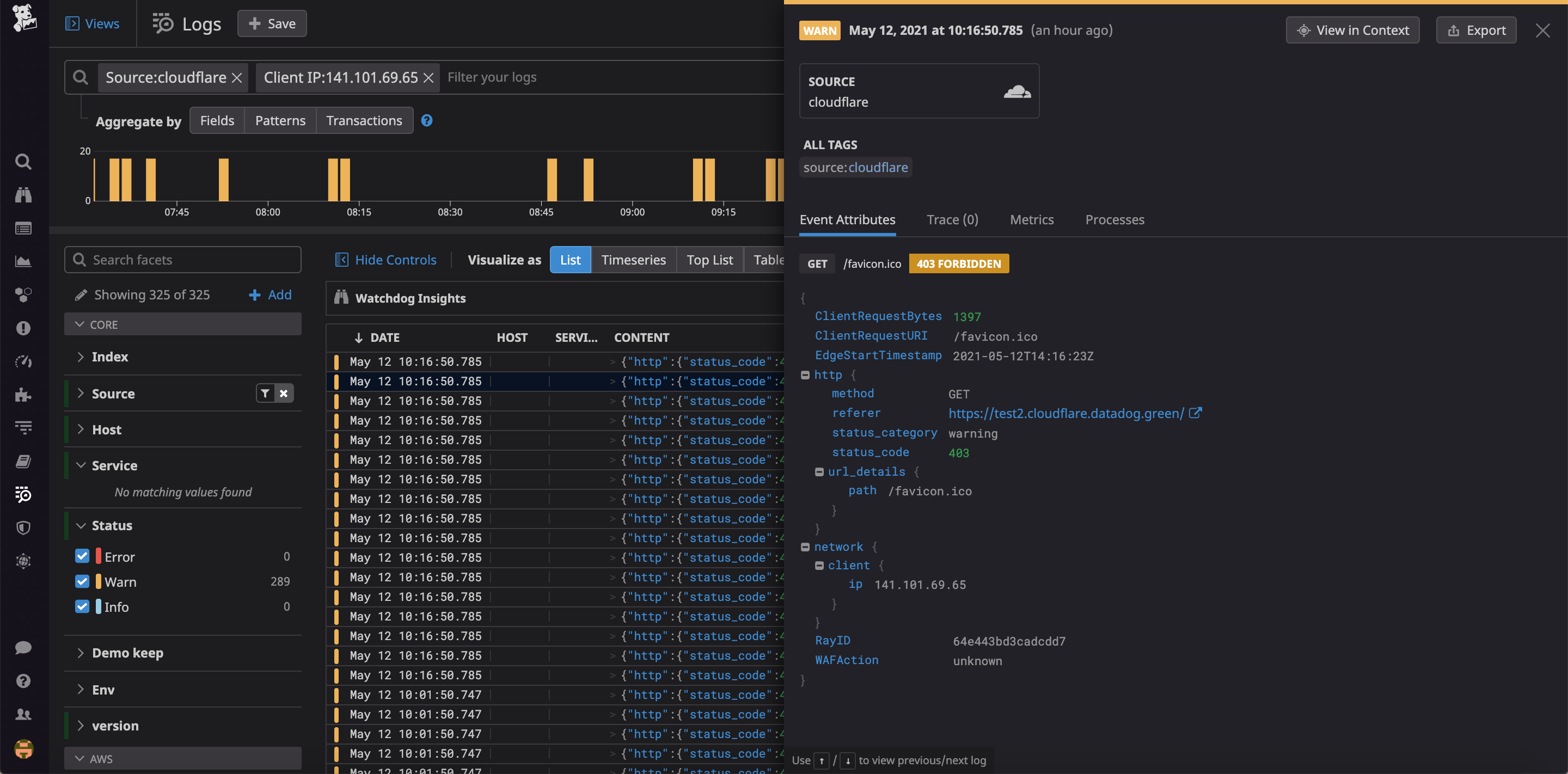Click the View in Context button
The image size is (1568, 774).
(1352, 29)
